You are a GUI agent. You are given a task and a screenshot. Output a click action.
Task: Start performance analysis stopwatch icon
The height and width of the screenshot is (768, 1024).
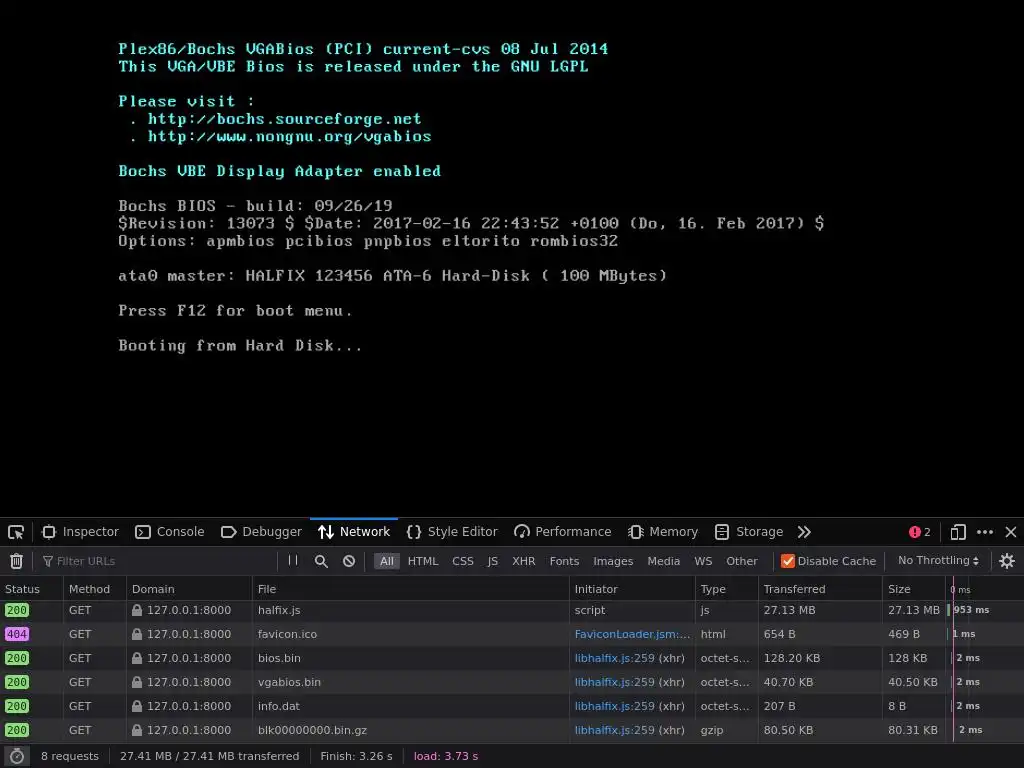17,756
